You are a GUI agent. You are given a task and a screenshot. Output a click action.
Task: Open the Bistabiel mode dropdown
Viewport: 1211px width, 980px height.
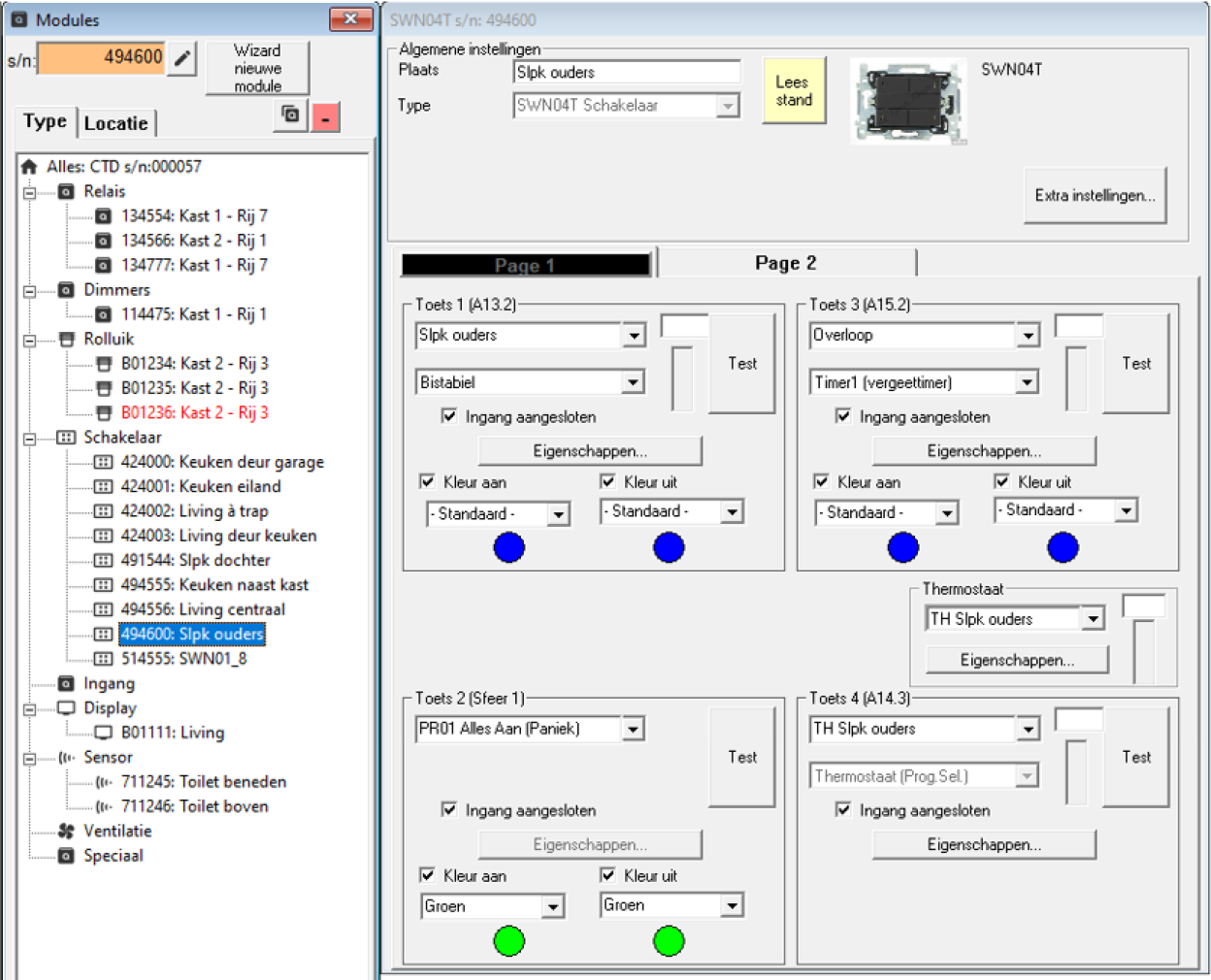(634, 382)
